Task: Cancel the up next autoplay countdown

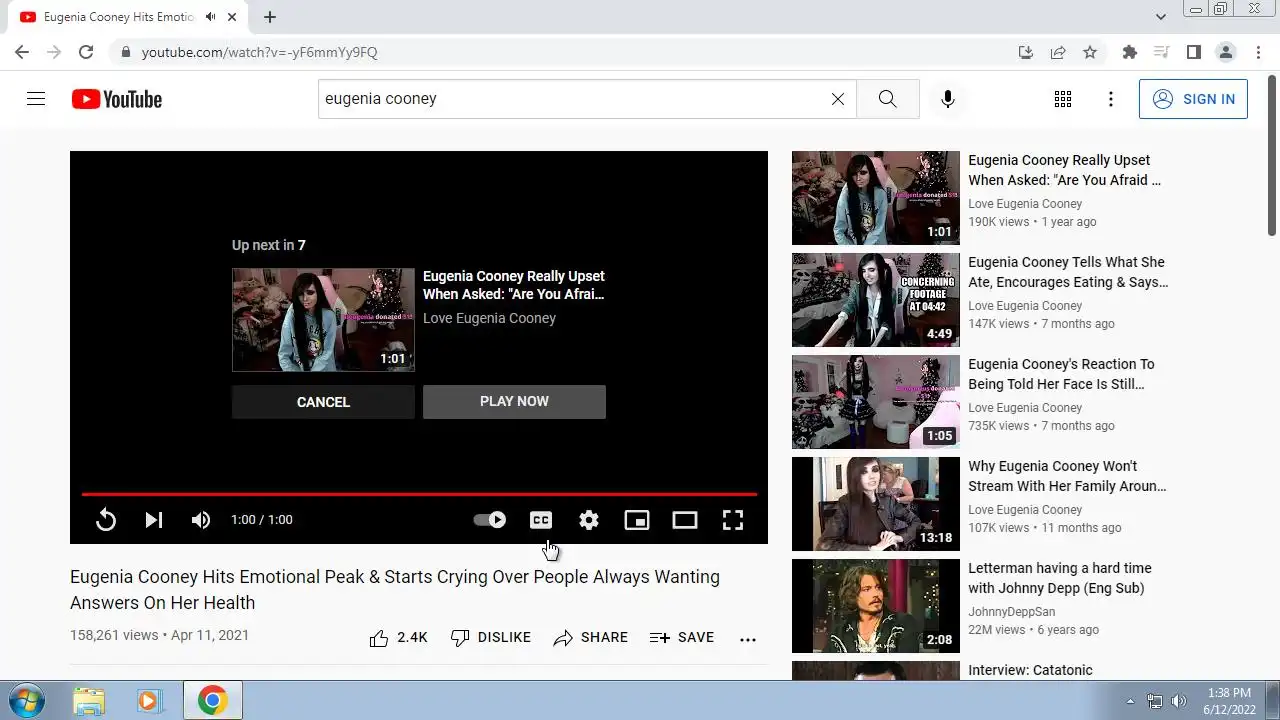Action: coord(323,402)
